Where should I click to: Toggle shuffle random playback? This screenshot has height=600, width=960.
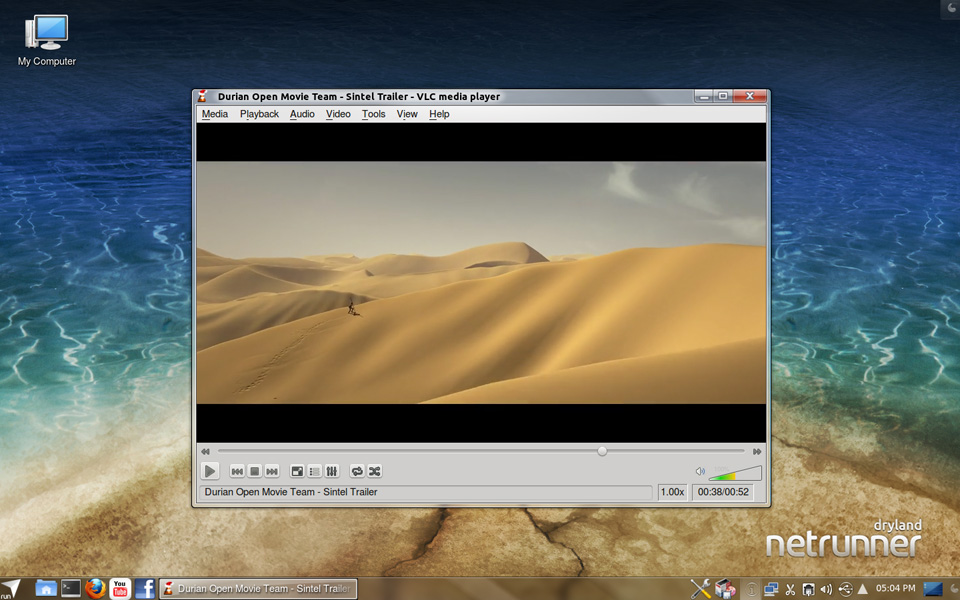coord(374,471)
